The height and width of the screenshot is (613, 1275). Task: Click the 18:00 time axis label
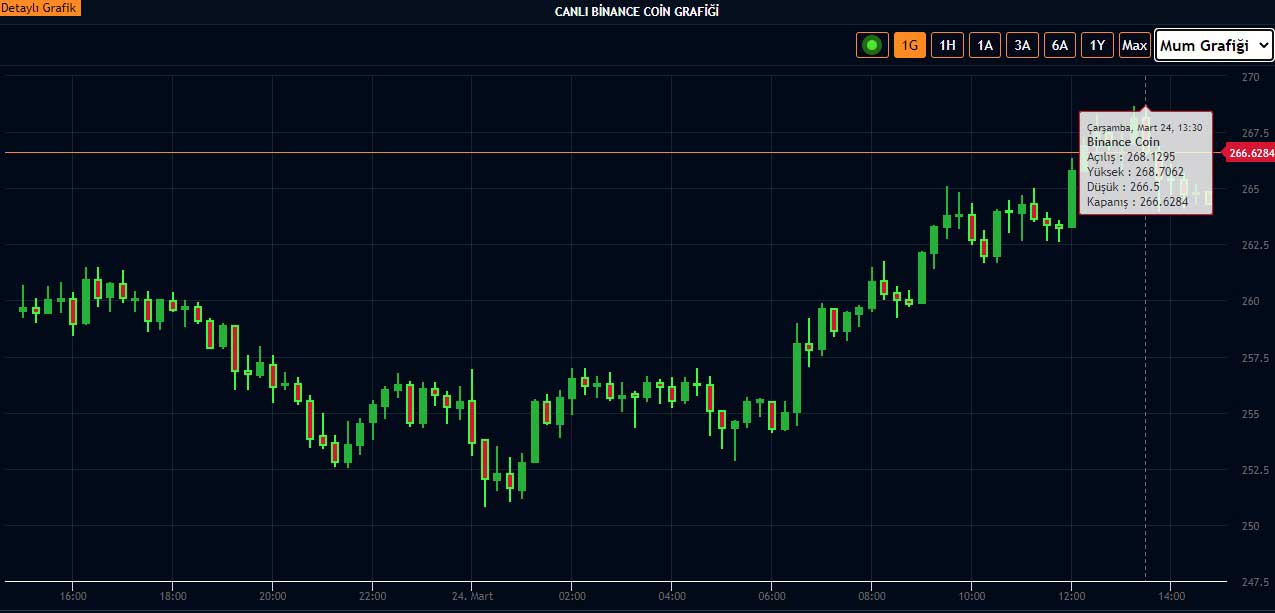coord(173,596)
